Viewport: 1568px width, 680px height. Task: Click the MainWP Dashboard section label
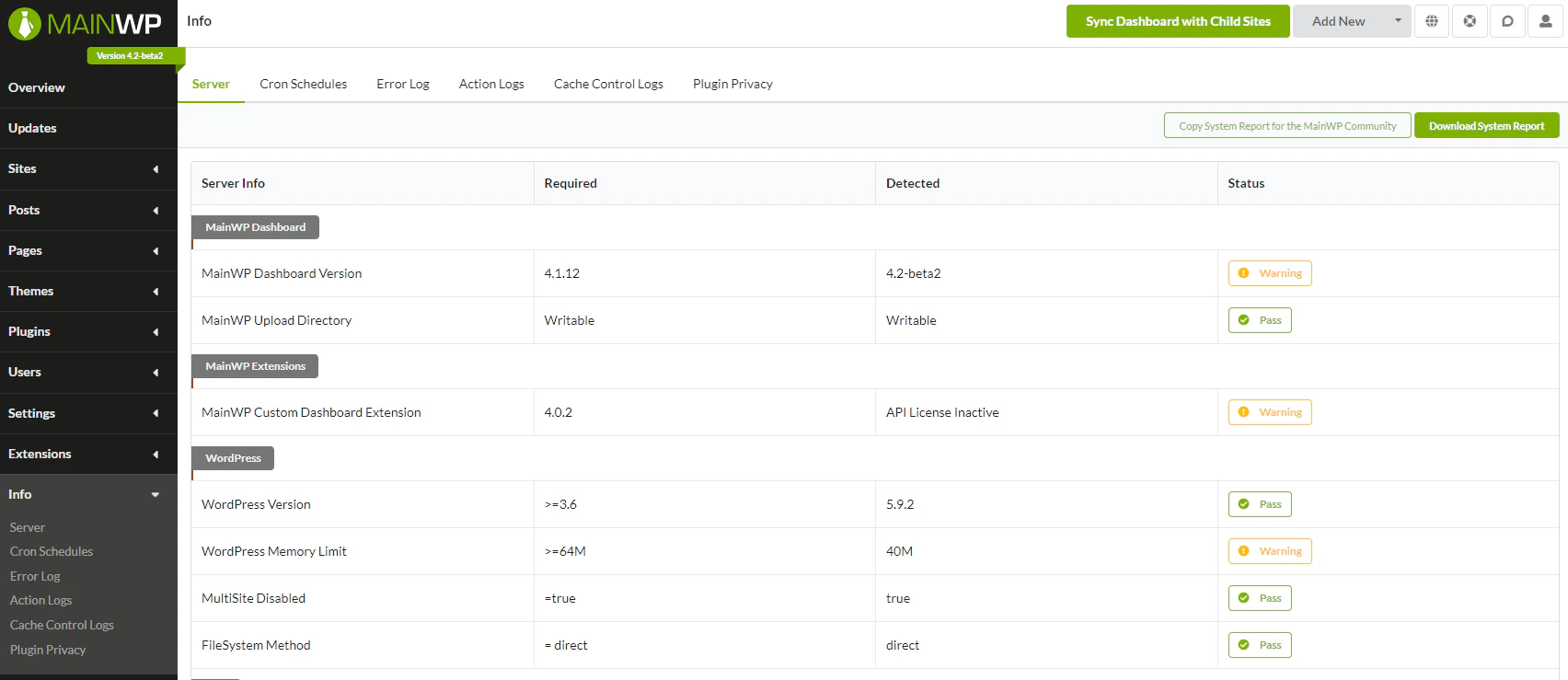[x=256, y=227]
